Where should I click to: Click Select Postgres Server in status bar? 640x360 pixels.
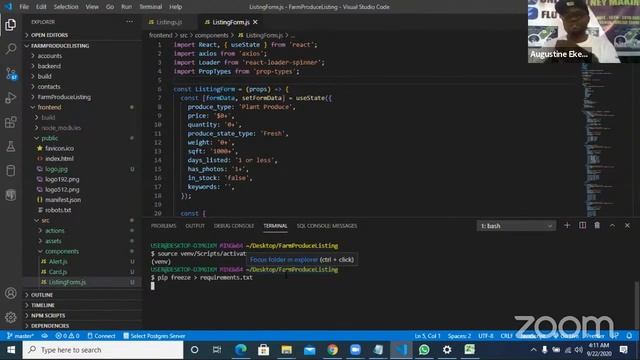[154, 336]
